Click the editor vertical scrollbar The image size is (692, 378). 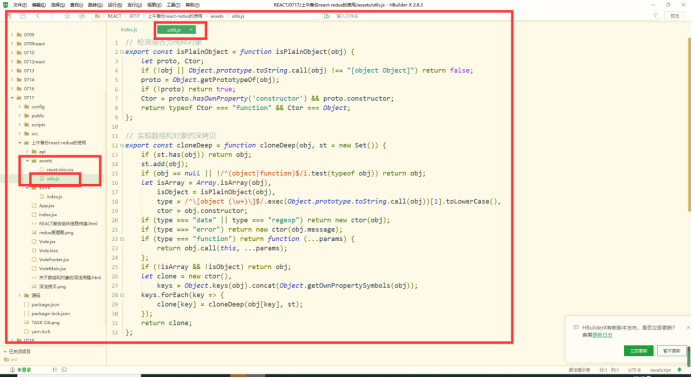[x=689, y=125]
